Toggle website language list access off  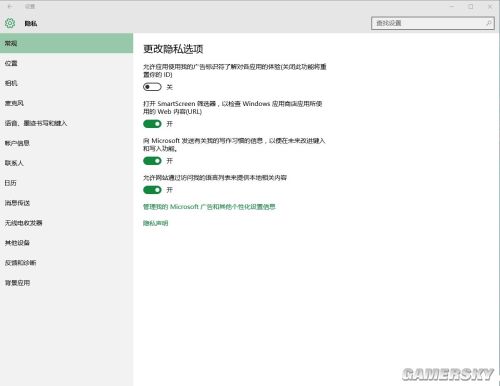click(x=152, y=190)
